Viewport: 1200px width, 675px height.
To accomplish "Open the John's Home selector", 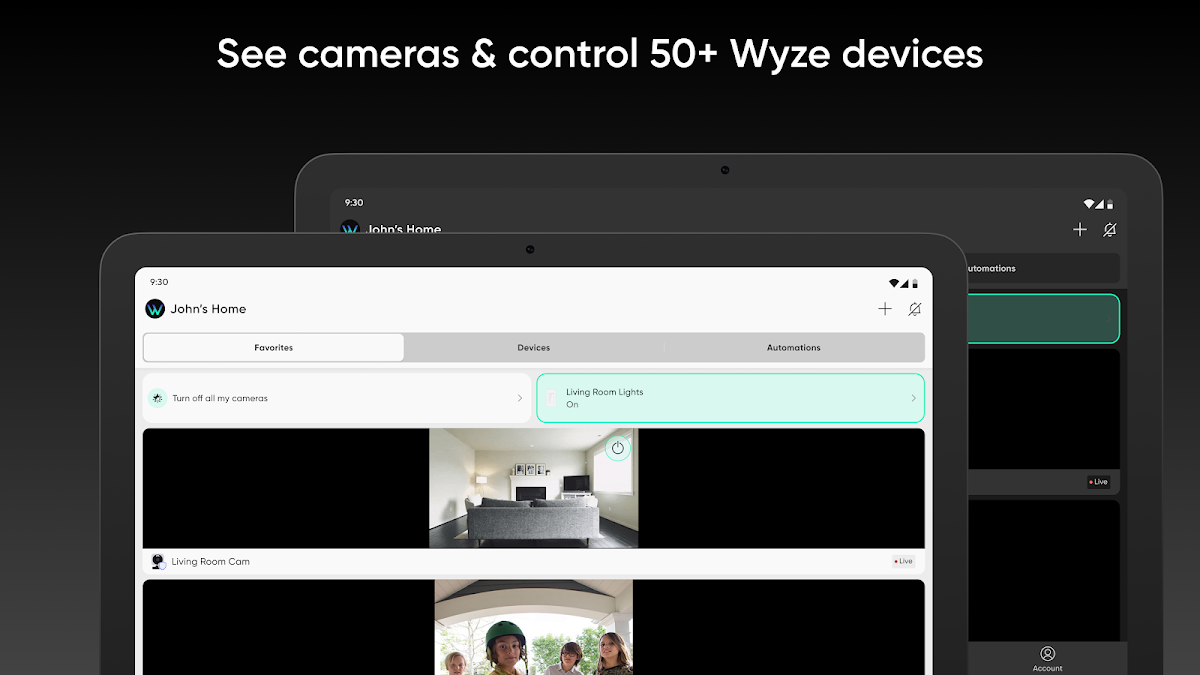I will (208, 309).
